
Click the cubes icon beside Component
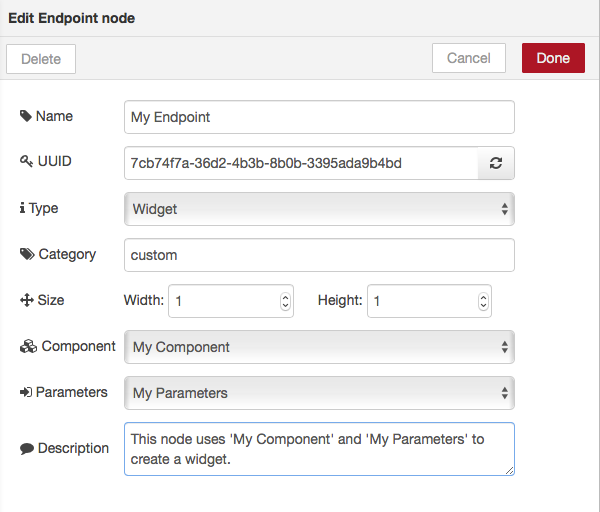[x=28, y=346]
